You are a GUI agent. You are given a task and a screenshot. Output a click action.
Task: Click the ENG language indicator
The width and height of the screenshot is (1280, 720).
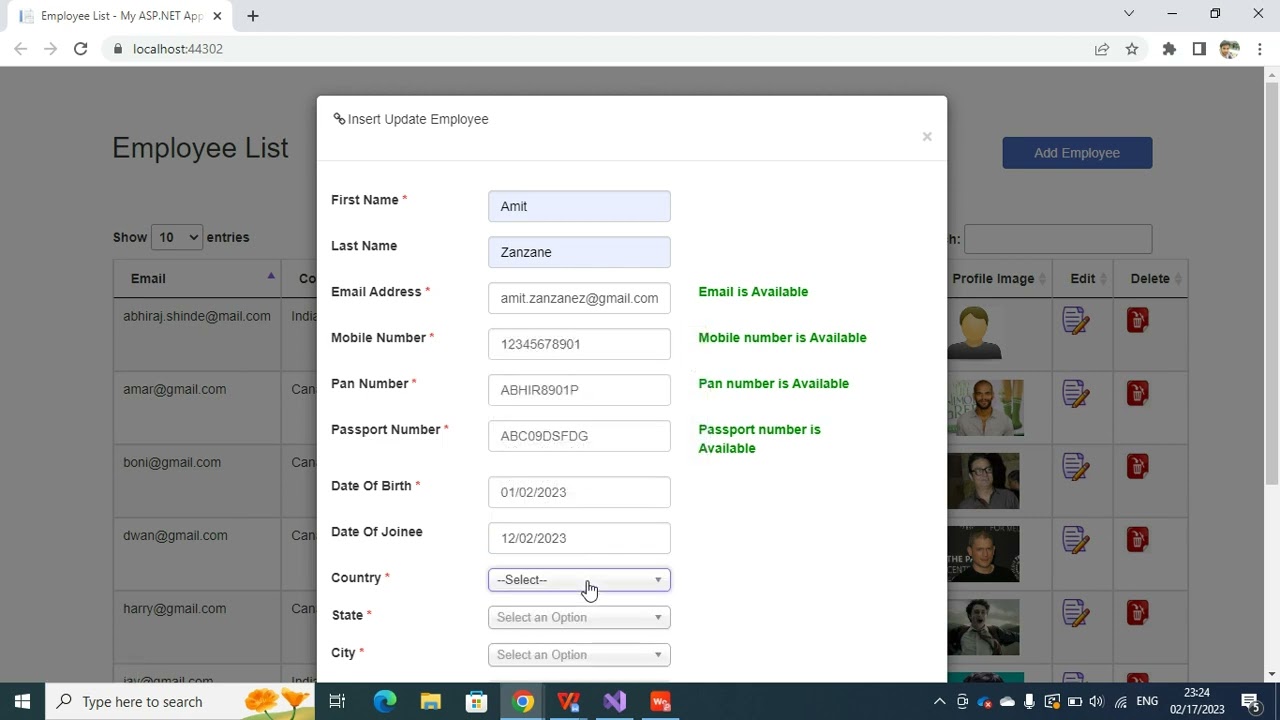1147,702
